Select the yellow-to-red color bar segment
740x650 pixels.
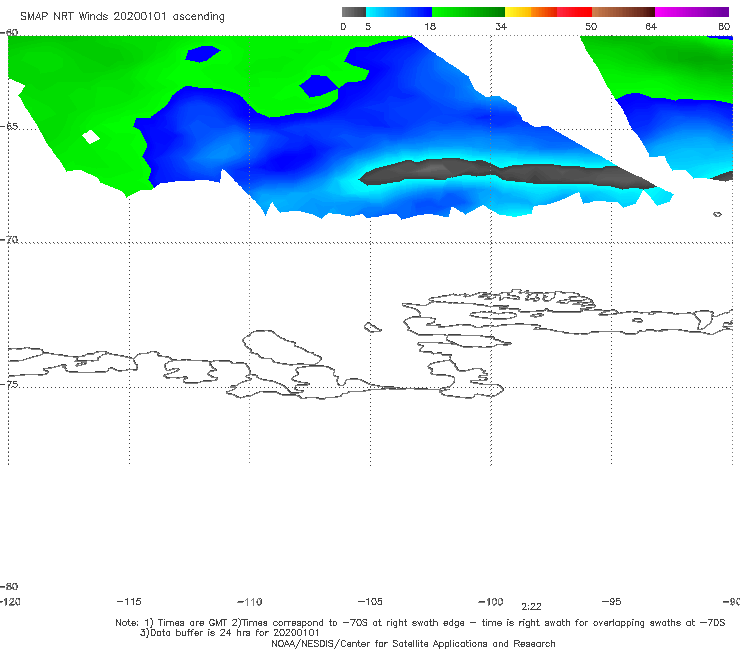[x=548, y=12]
